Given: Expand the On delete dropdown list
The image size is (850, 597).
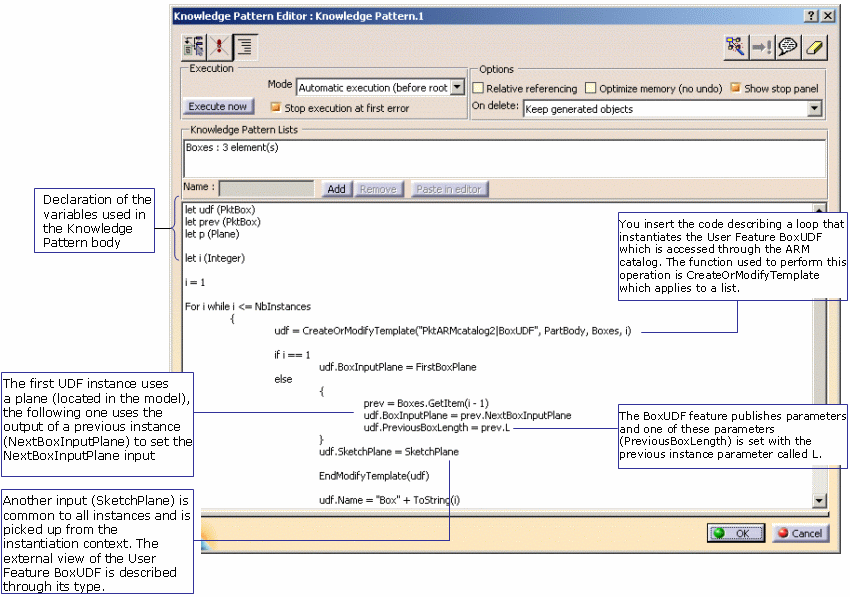Looking at the screenshot, I should click(x=814, y=109).
